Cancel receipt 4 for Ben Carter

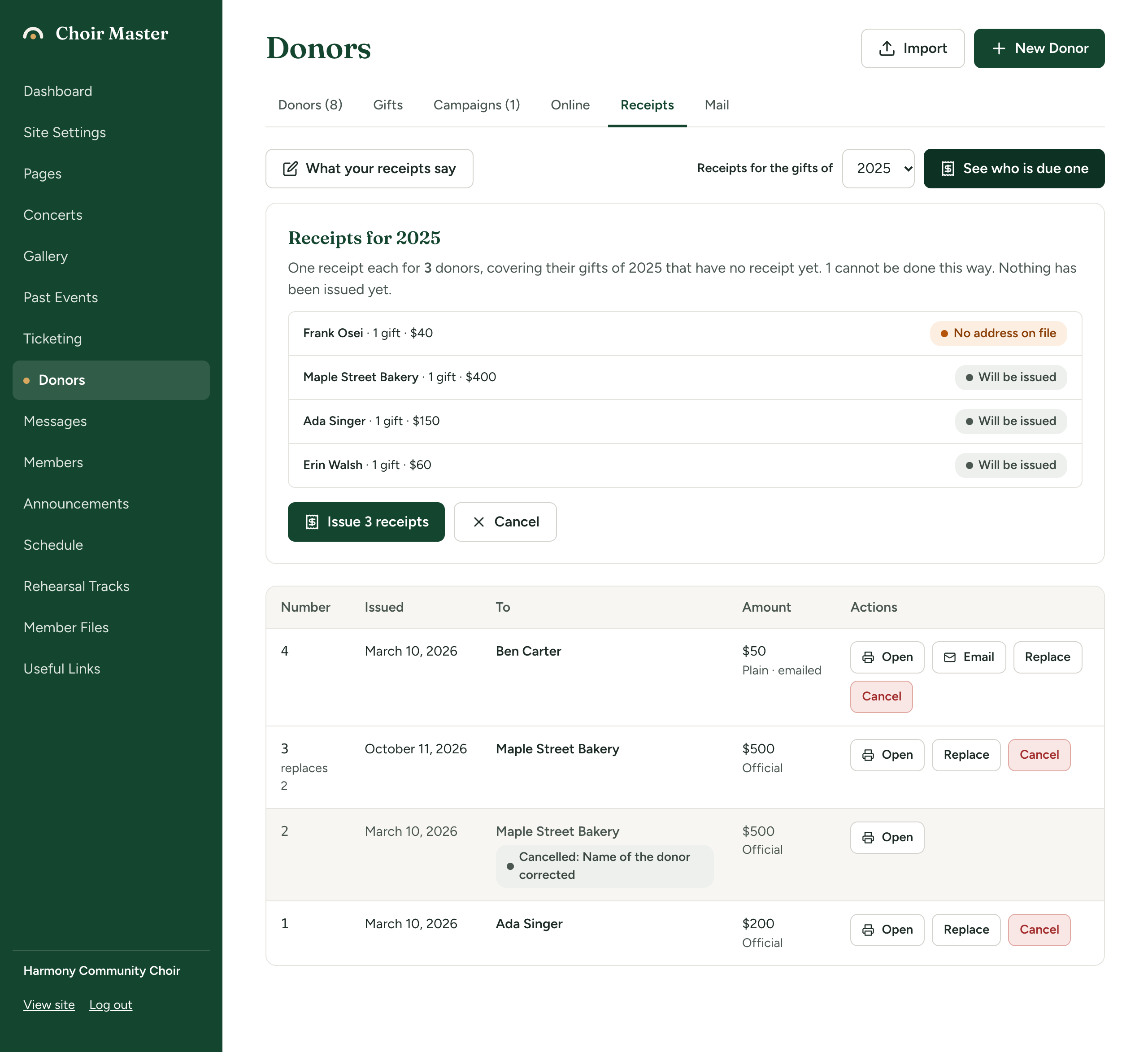click(x=881, y=696)
